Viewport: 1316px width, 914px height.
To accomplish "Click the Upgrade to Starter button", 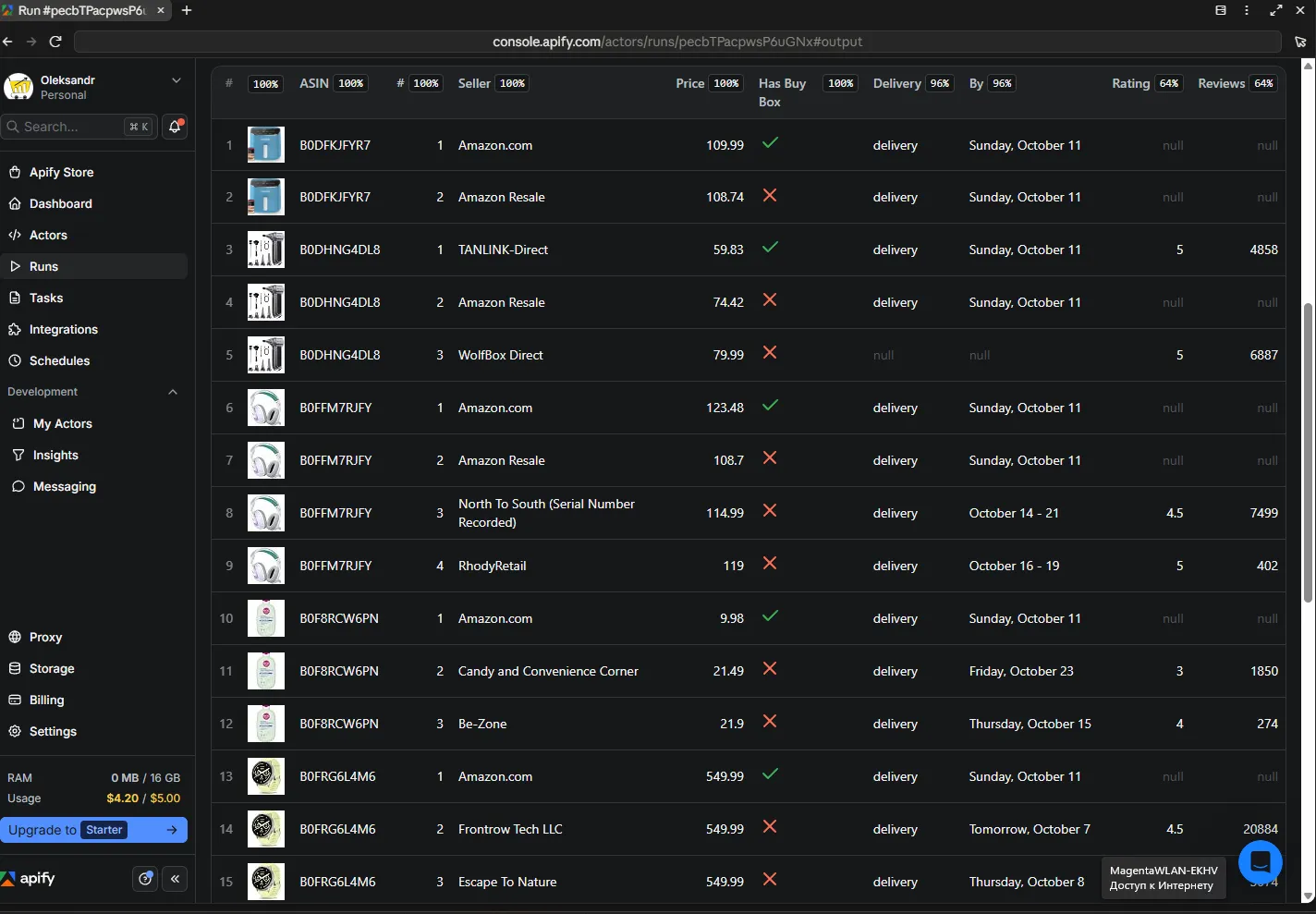I will pyautogui.click(x=93, y=830).
